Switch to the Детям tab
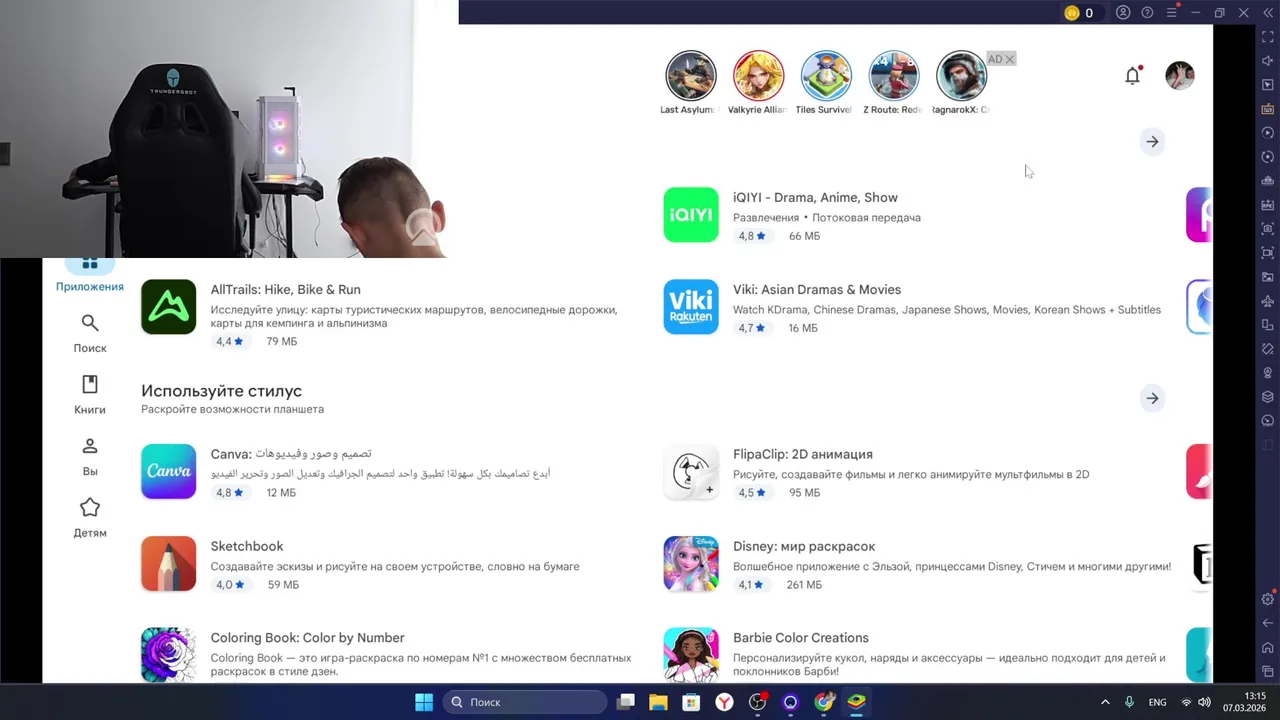 90,518
